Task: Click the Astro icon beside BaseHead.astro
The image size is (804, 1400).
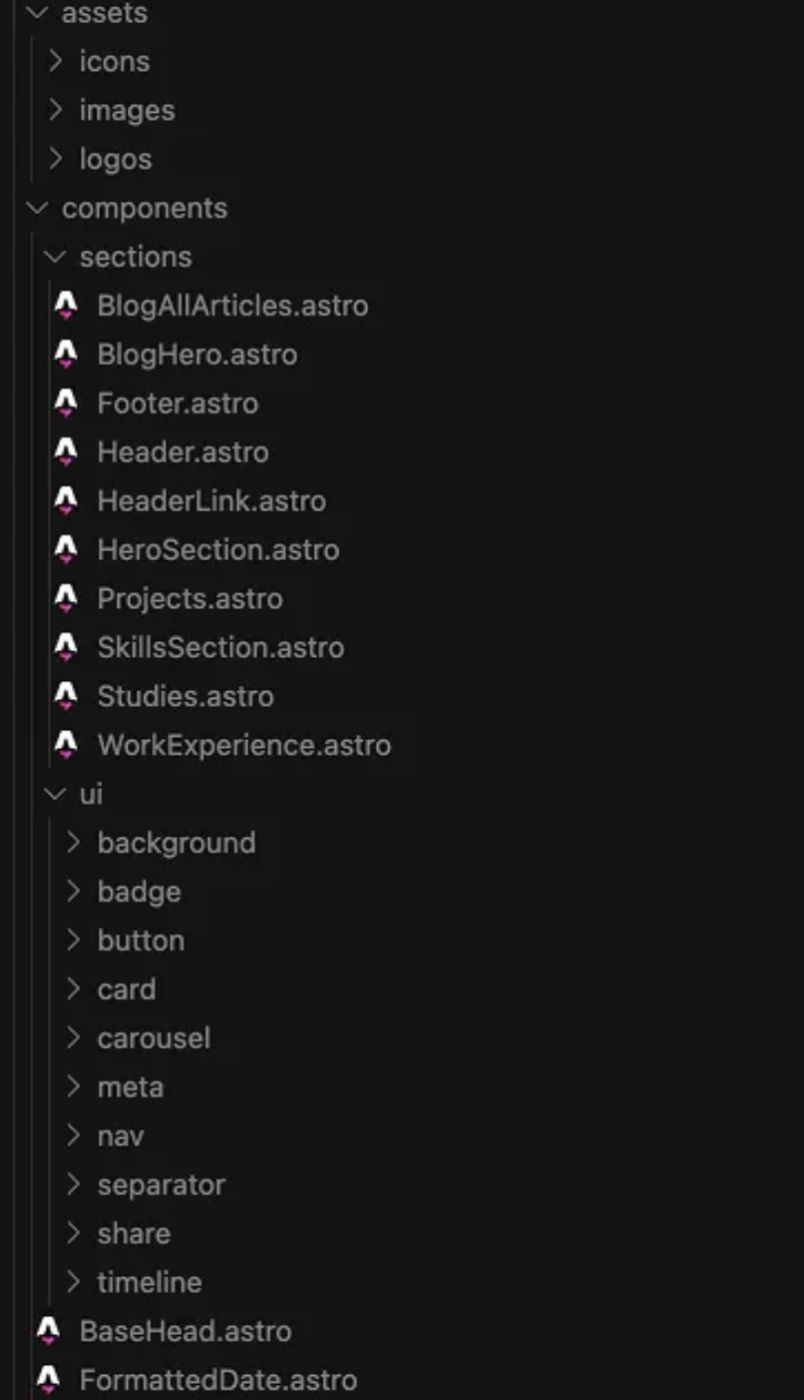Action: tap(48, 1332)
